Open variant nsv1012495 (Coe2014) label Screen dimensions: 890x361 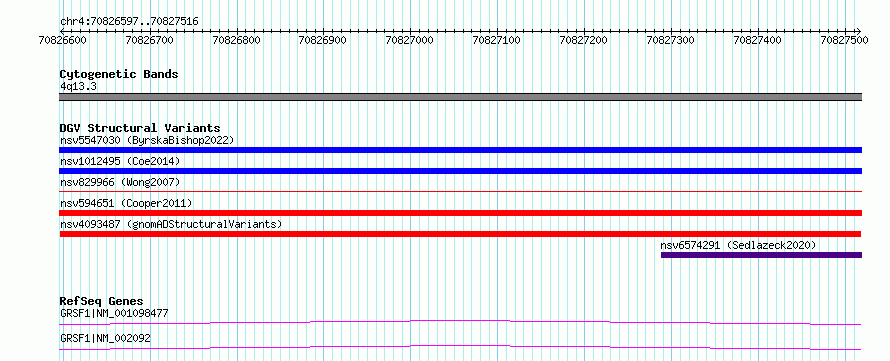tap(120, 161)
